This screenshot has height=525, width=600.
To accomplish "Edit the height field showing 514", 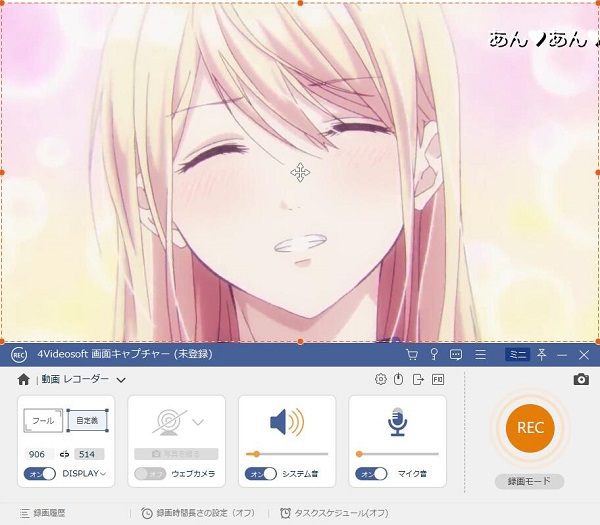I will pos(89,454).
